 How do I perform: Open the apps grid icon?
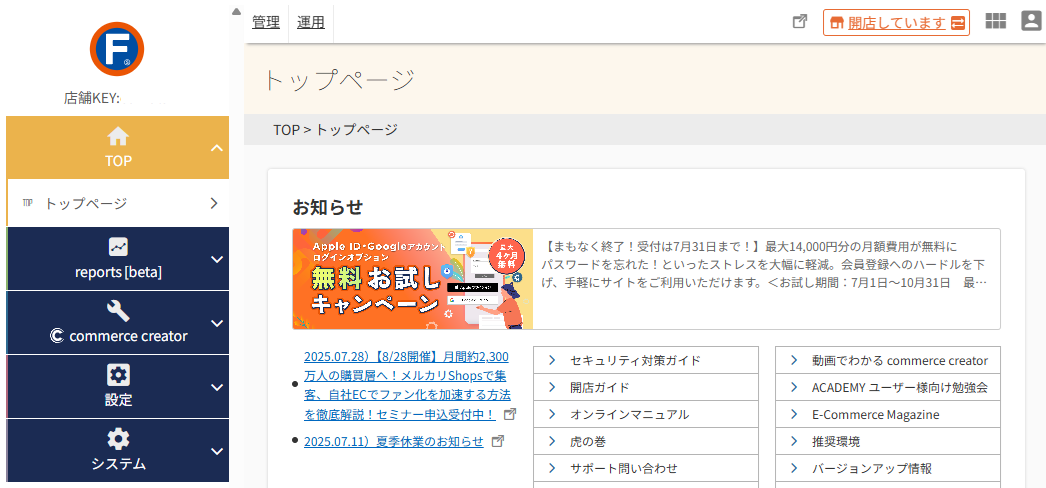coord(995,21)
